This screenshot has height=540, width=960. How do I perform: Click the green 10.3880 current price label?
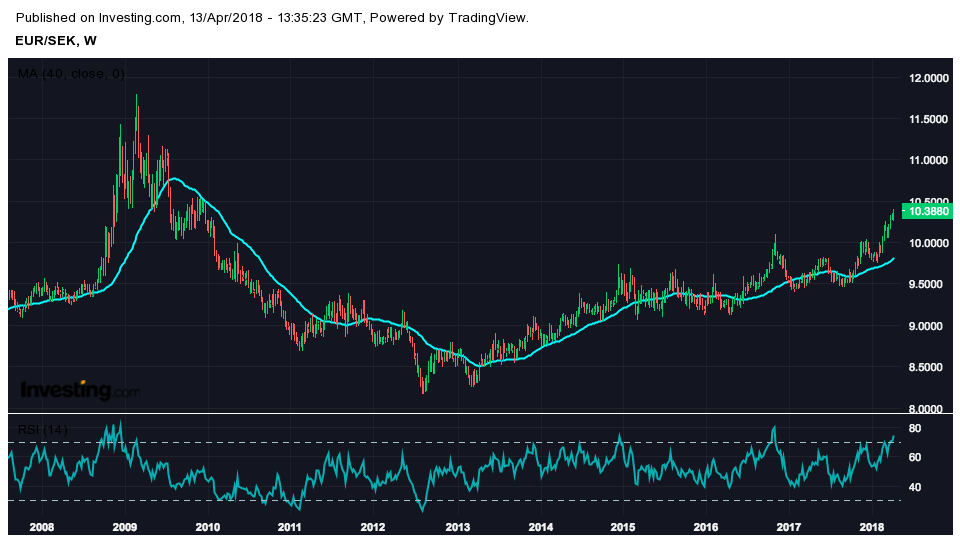click(929, 211)
